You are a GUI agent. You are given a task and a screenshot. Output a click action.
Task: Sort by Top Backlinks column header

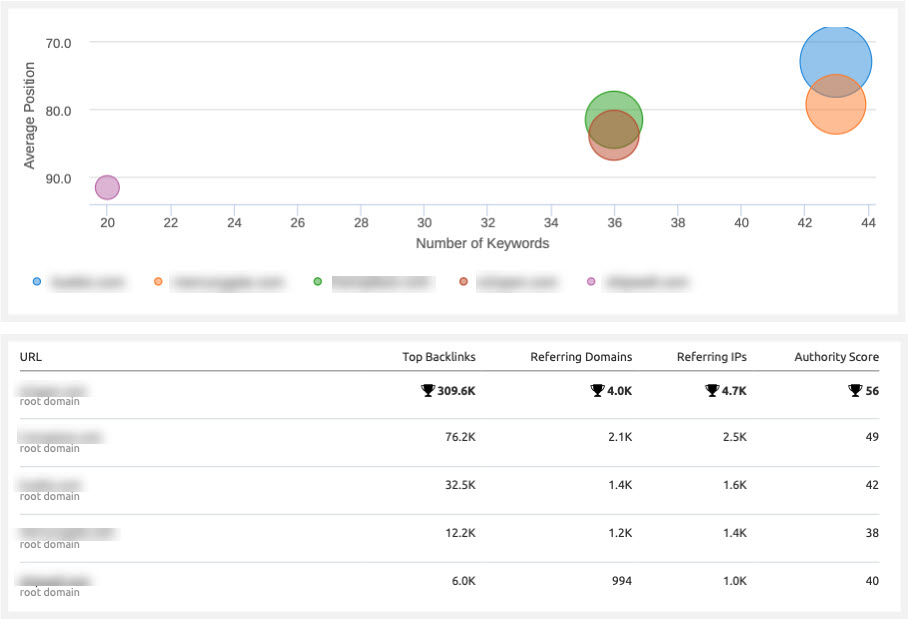(438, 356)
